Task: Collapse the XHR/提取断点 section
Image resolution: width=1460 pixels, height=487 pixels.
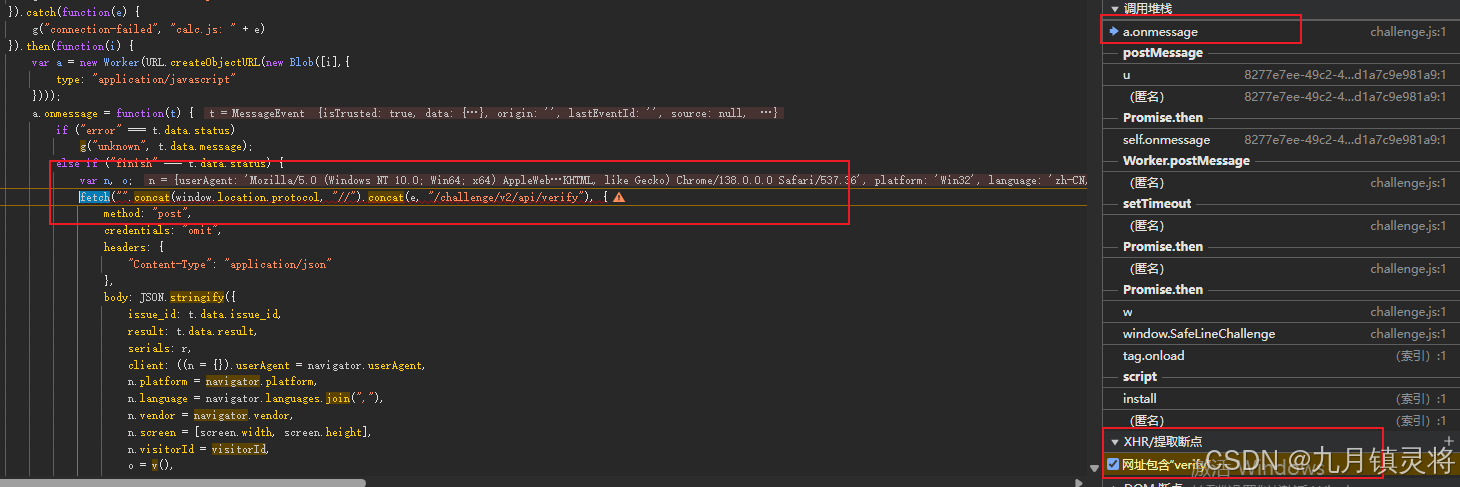Action: coord(1115,441)
